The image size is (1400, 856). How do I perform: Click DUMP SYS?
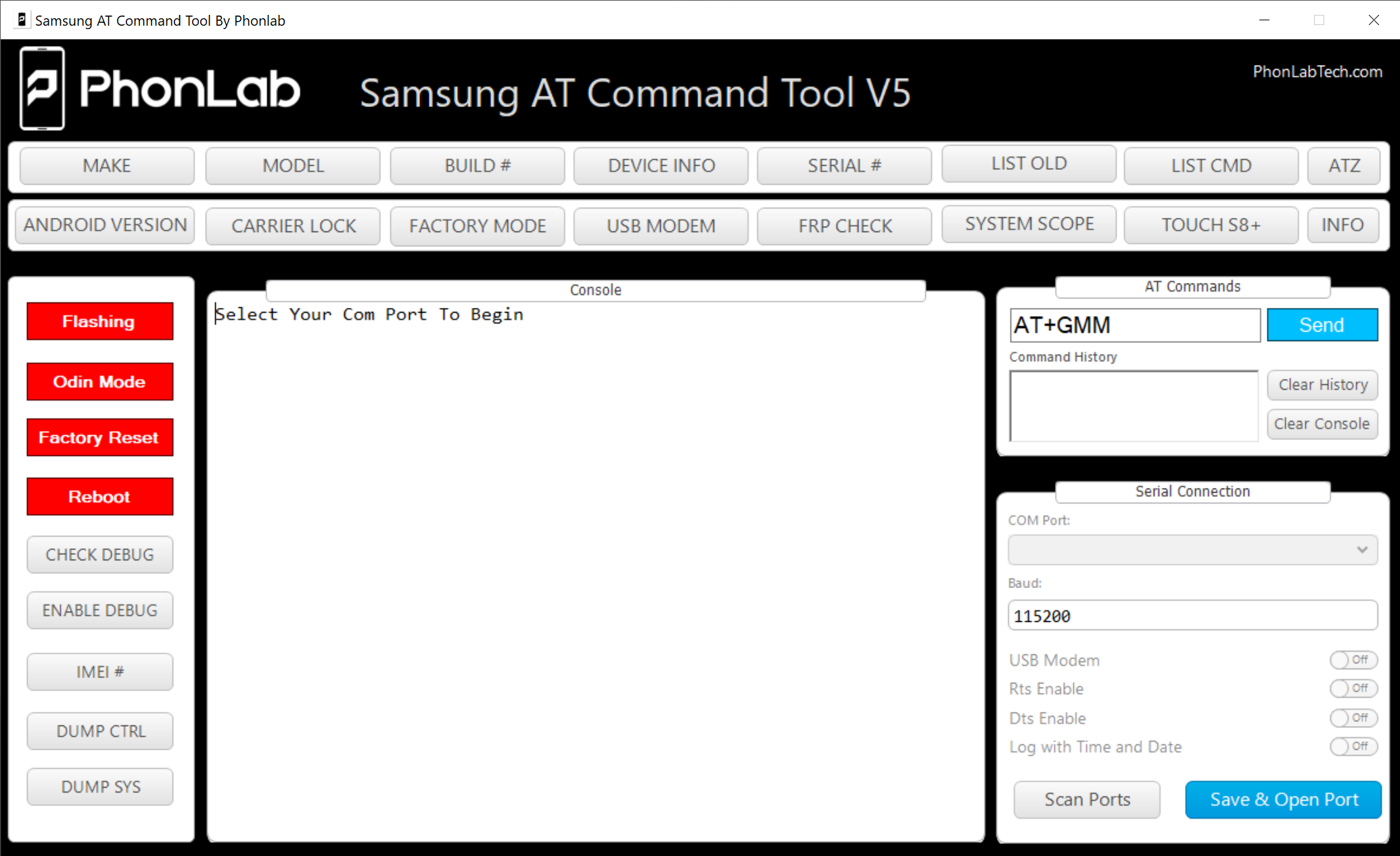coord(99,787)
